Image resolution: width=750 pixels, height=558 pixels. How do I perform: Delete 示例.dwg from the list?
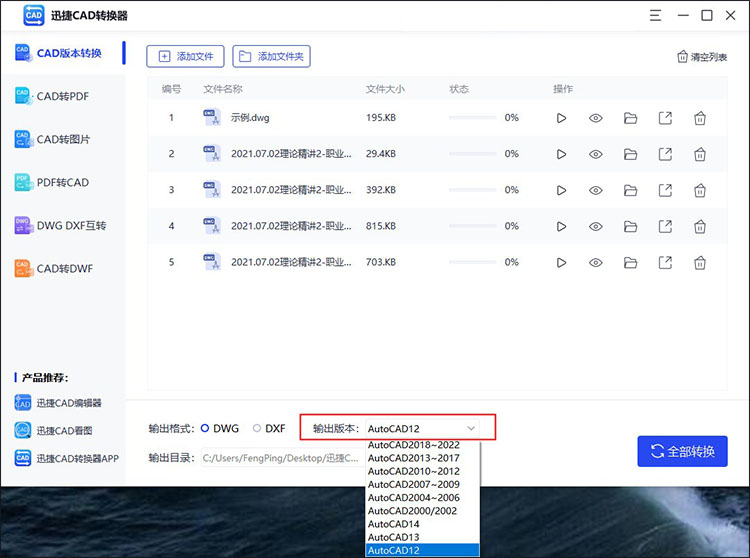(700, 118)
